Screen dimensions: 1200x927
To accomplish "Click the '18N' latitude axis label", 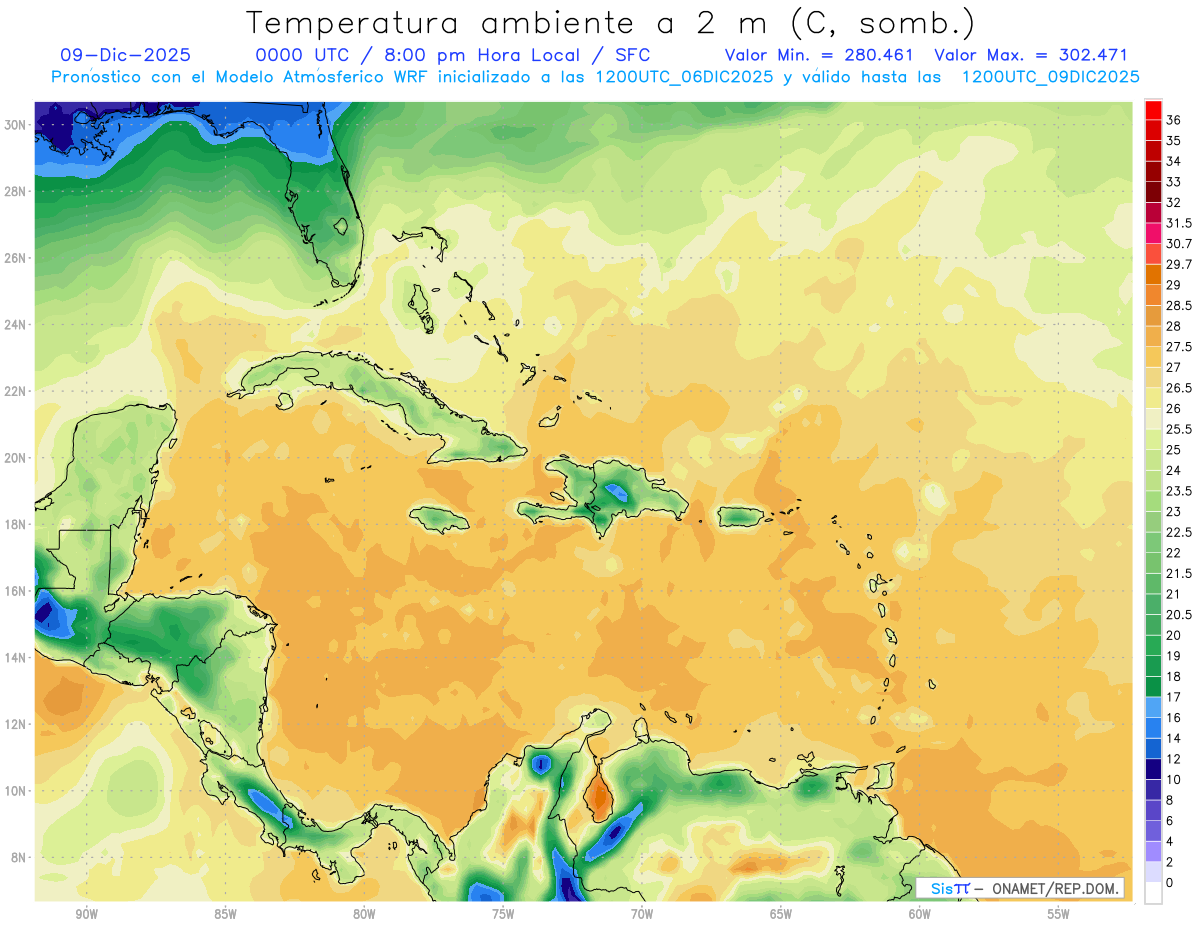I will coord(17,524).
